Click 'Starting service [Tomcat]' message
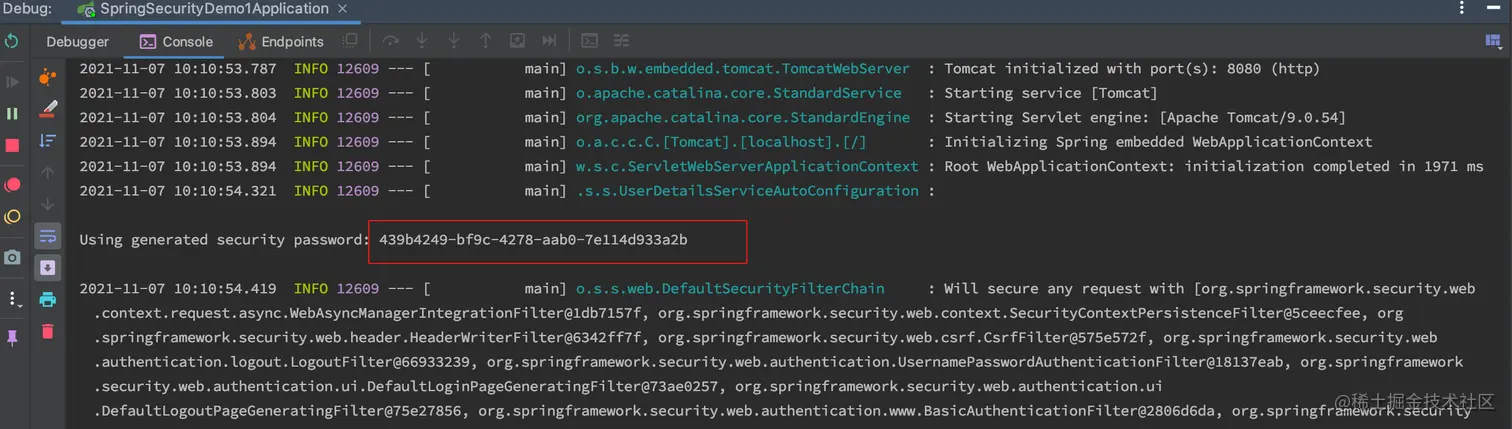 (x=1051, y=93)
